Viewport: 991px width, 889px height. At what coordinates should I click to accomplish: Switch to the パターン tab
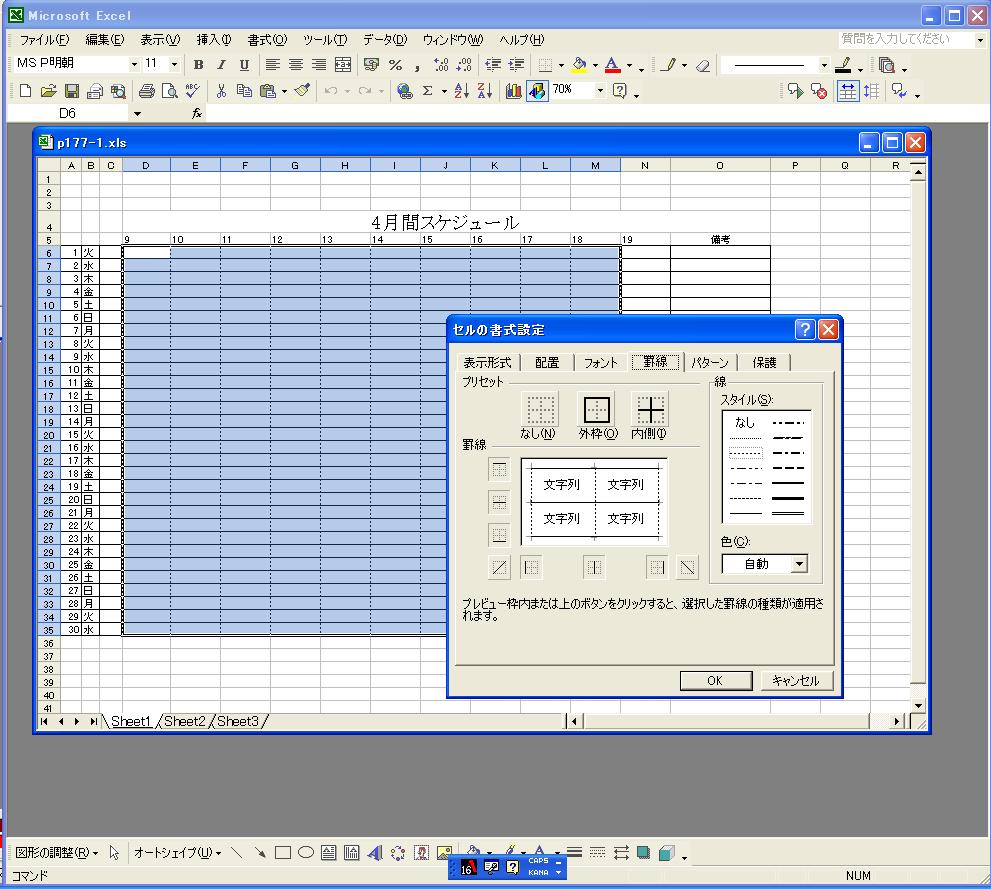coord(710,363)
